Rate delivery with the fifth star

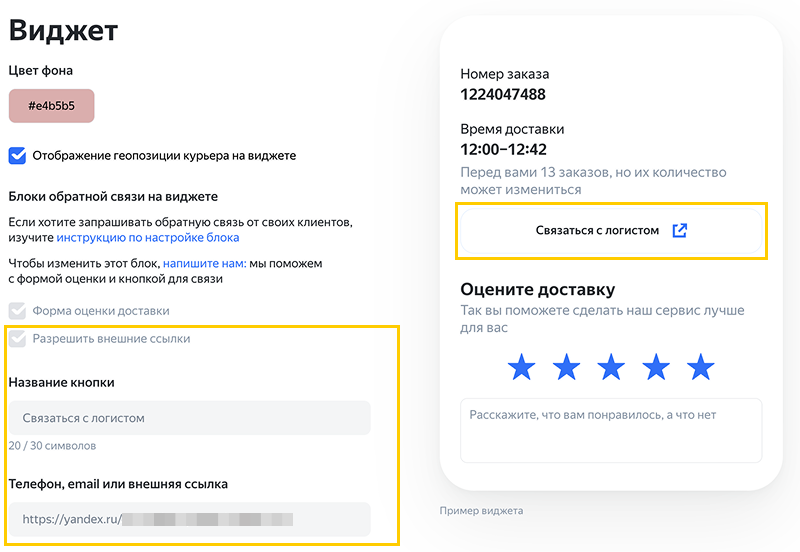point(701,367)
